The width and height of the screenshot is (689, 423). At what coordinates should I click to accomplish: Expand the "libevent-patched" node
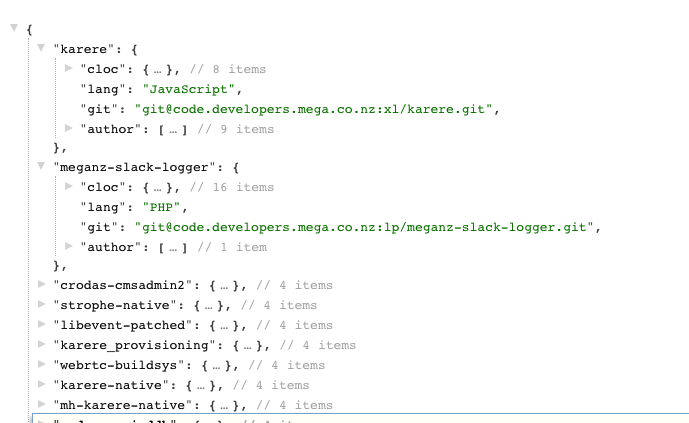point(42,324)
